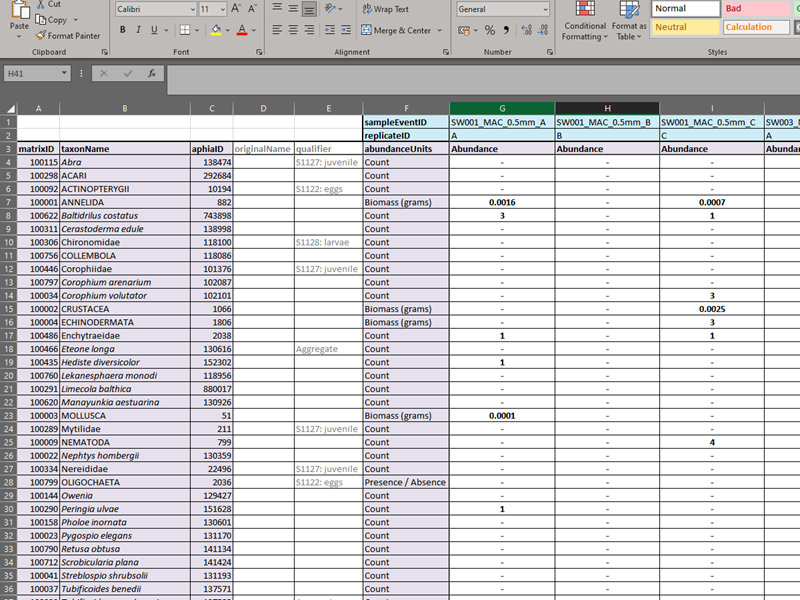The width and height of the screenshot is (800, 600).
Task: Expand the General number format dropdown
Action: pos(544,9)
